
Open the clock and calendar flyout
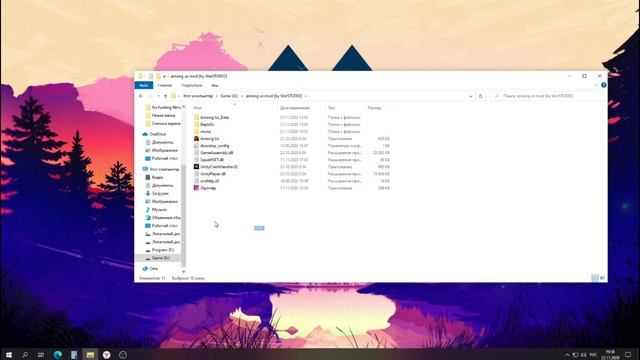tap(611, 355)
